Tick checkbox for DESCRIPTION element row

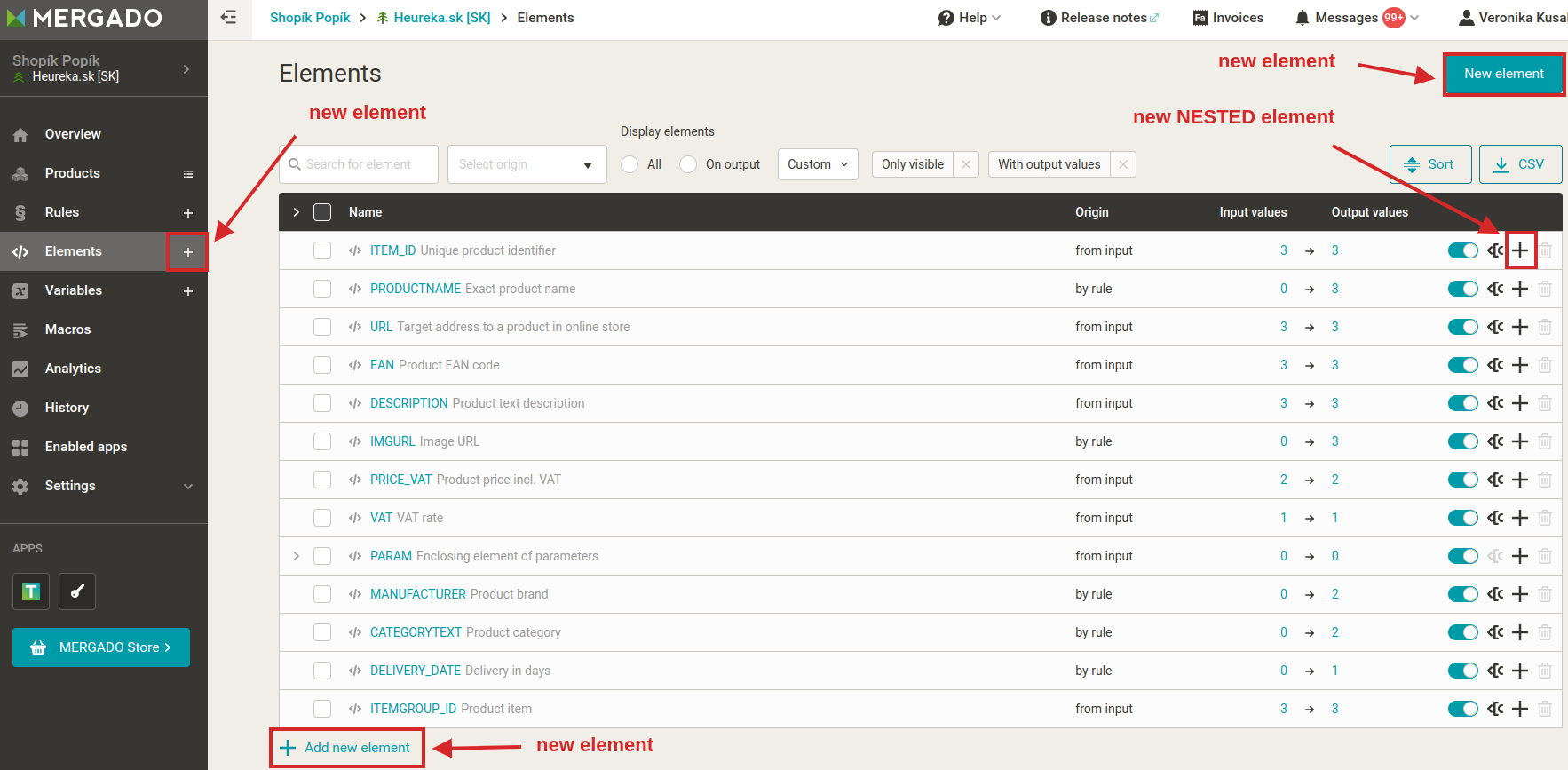[x=322, y=403]
